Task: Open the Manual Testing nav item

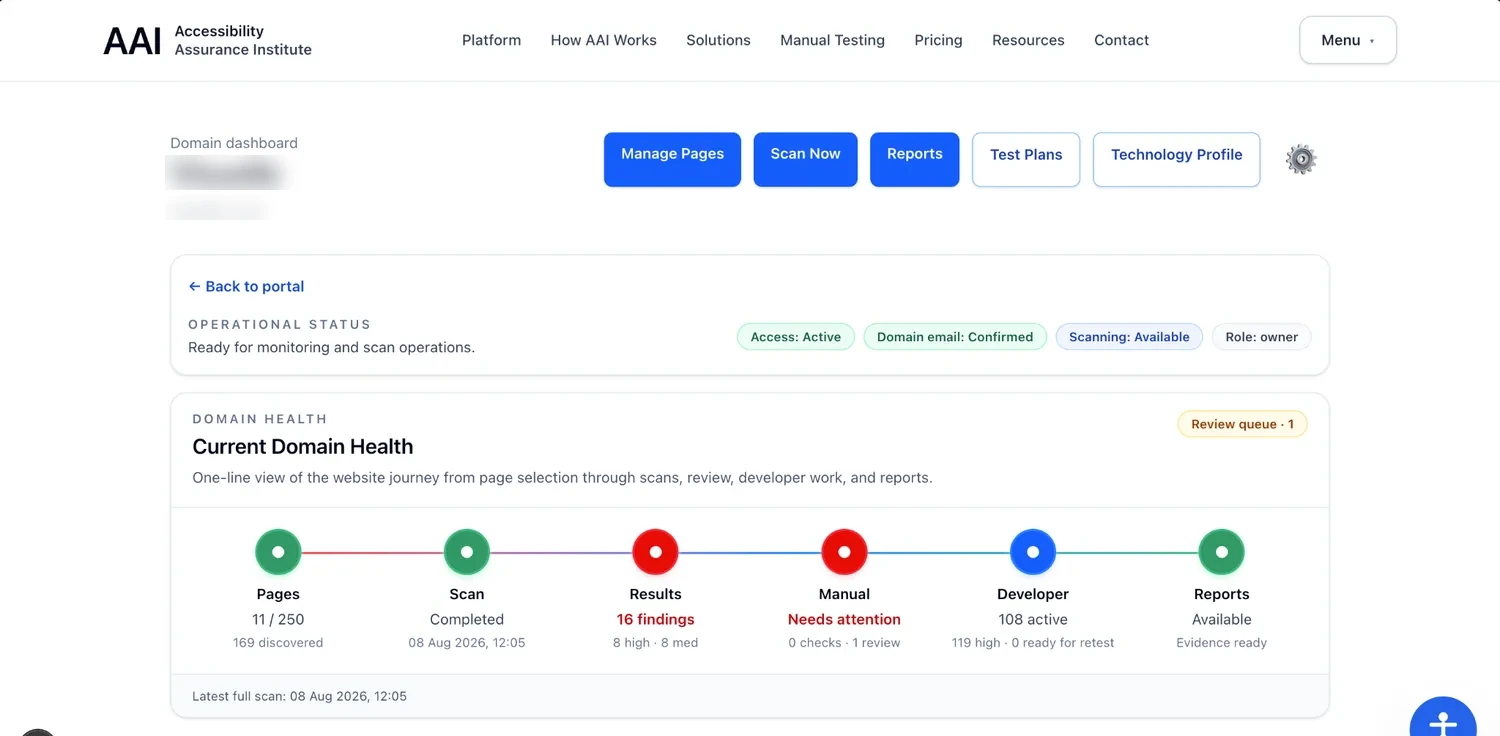Action: tap(832, 40)
